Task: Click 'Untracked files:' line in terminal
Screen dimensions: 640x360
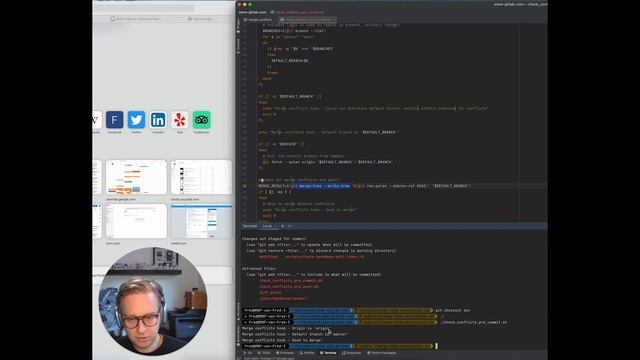Action: pyautogui.click(x=259, y=269)
